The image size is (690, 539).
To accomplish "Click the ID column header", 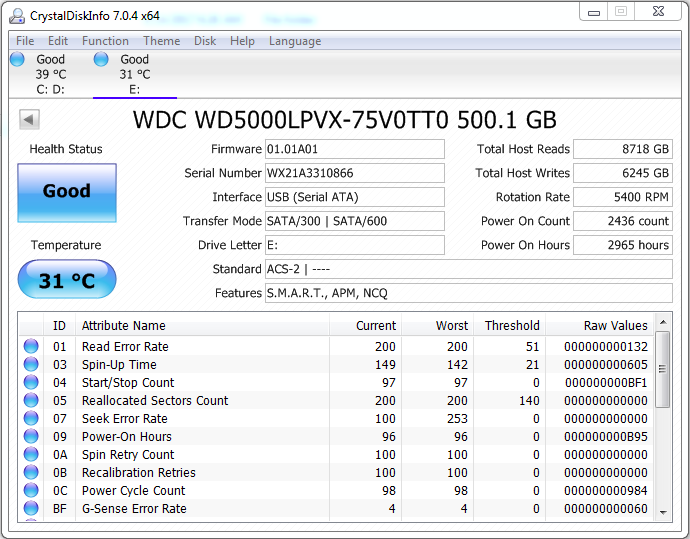I will [59, 326].
